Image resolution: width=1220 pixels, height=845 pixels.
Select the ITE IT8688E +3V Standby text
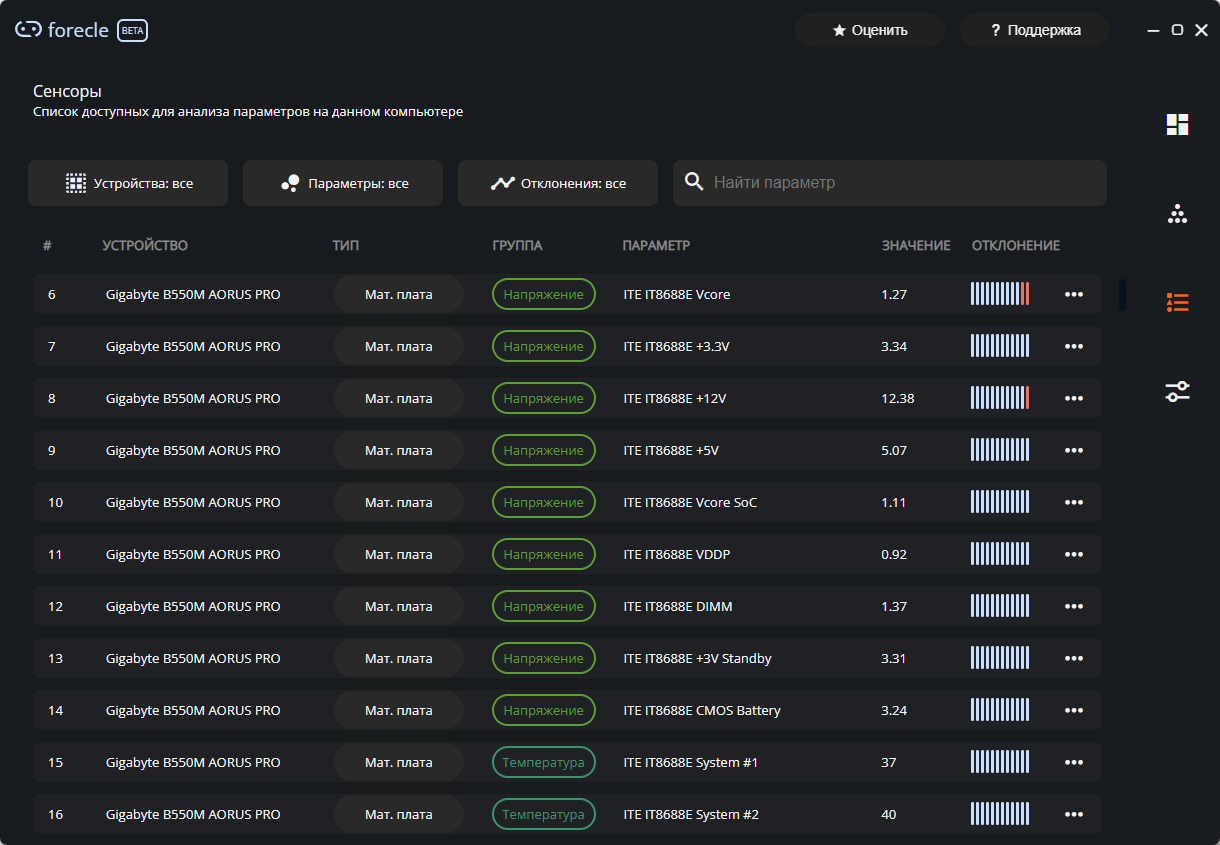[697, 658]
